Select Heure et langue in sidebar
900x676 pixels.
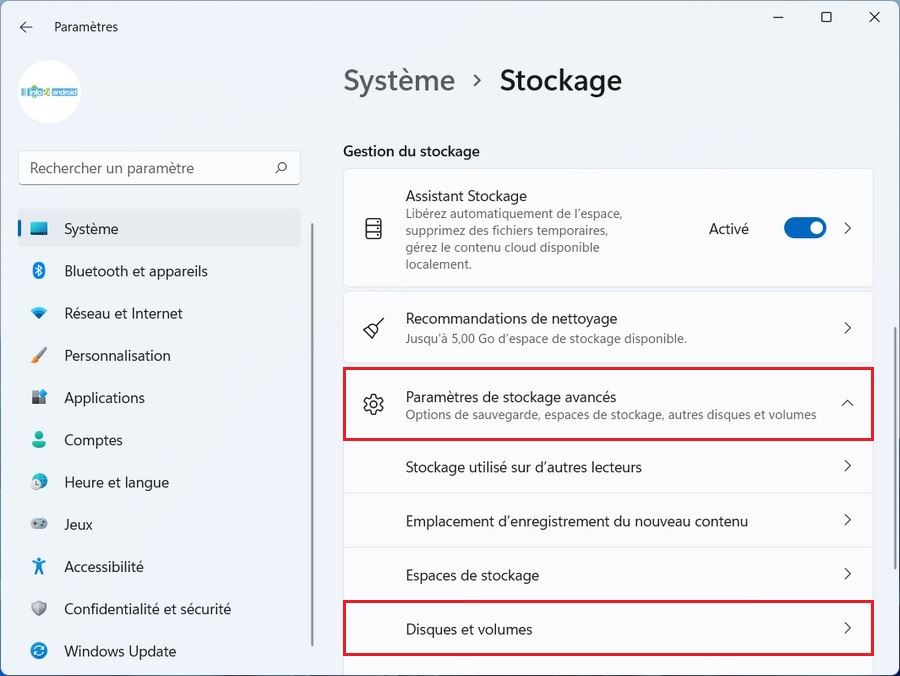pos(116,482)
